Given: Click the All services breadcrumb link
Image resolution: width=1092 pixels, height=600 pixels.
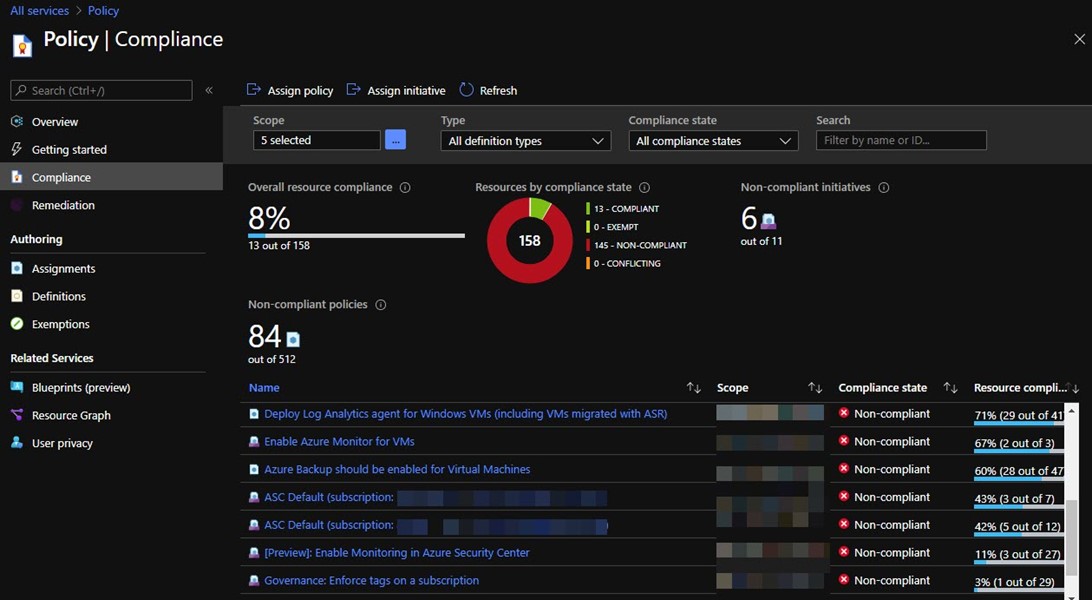Looking at the screenshot, I should pos(40,11).
